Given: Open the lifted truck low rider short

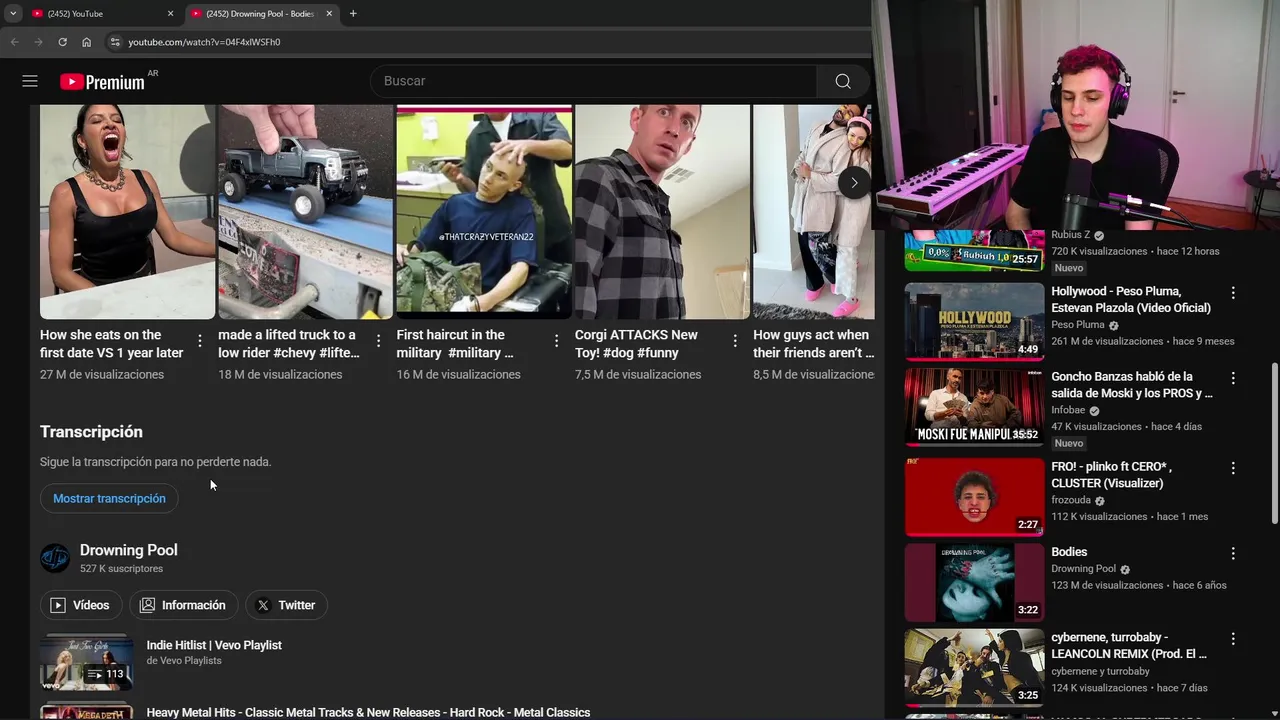Looking at the screenshot, I should [x=305, y=212].
